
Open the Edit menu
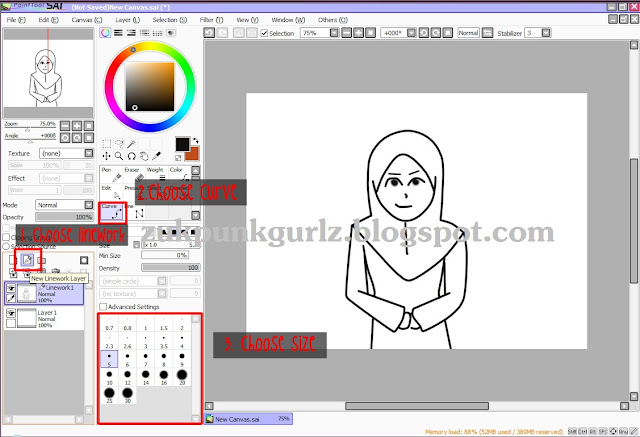pos(49,20)
